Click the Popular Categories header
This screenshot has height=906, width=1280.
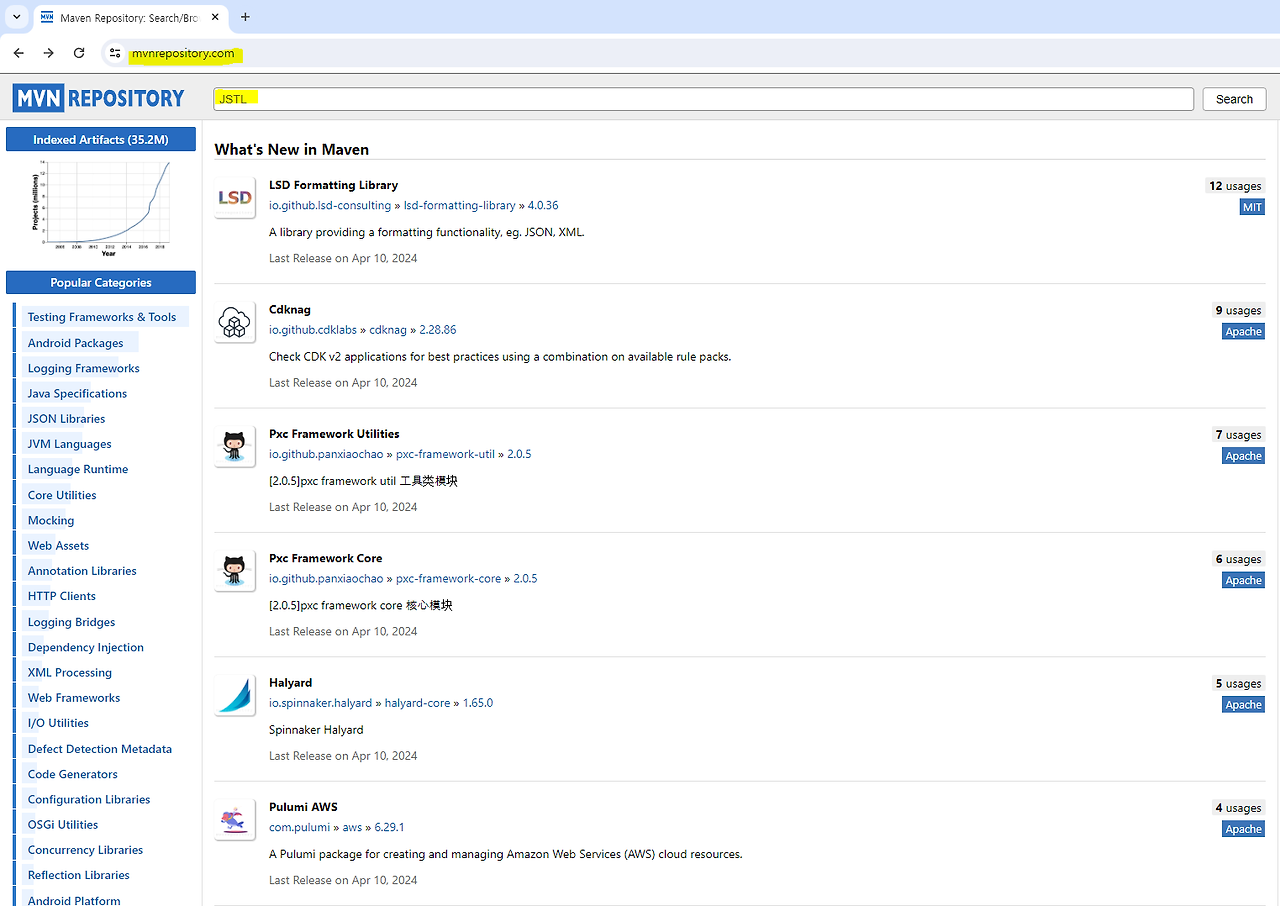(x=101, y=282)
